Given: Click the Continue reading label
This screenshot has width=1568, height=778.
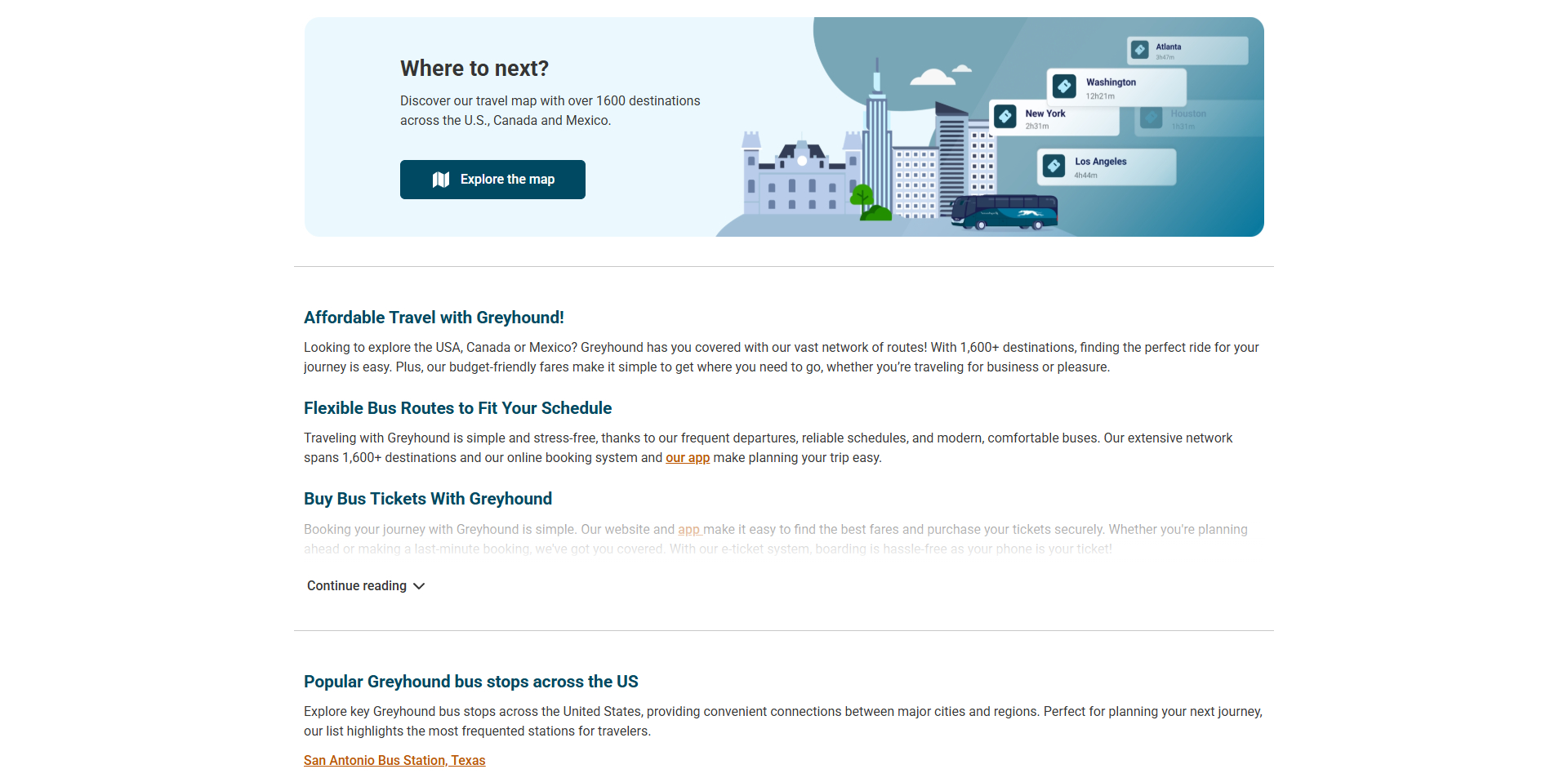Looking at the screenshot, I should [357, 586].
